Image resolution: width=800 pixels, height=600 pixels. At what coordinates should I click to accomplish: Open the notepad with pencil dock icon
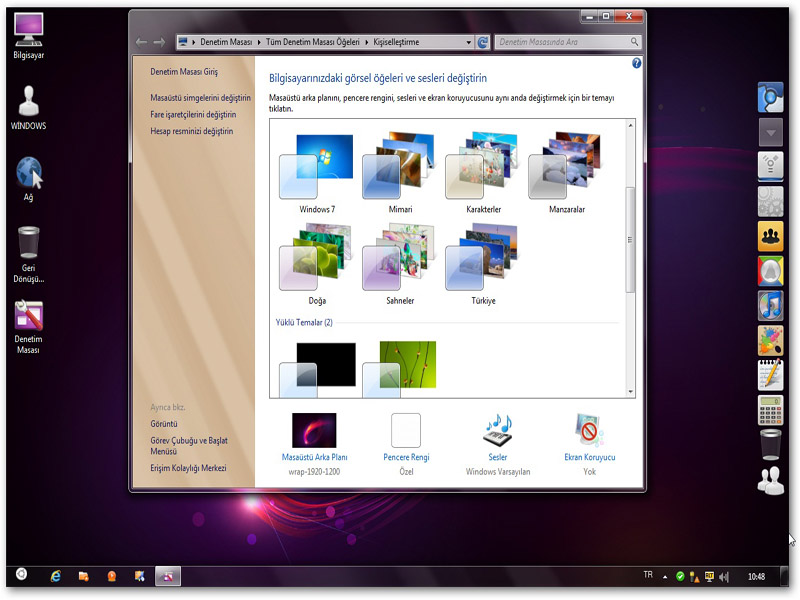(770, 374)
